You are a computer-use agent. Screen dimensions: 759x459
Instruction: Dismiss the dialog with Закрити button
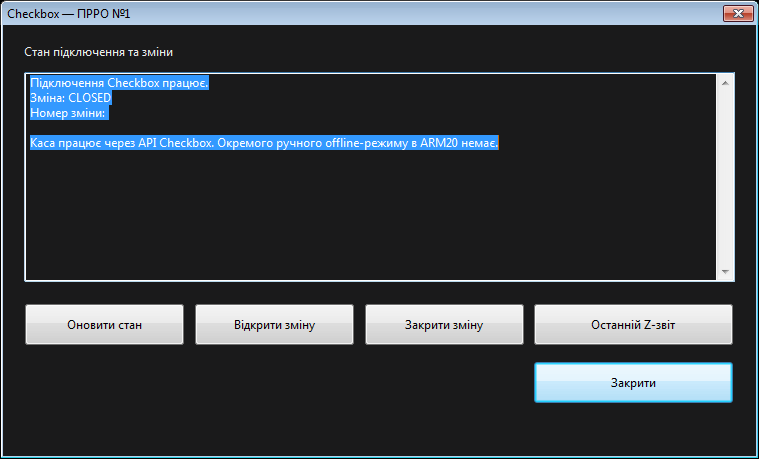tap(633, 382)
